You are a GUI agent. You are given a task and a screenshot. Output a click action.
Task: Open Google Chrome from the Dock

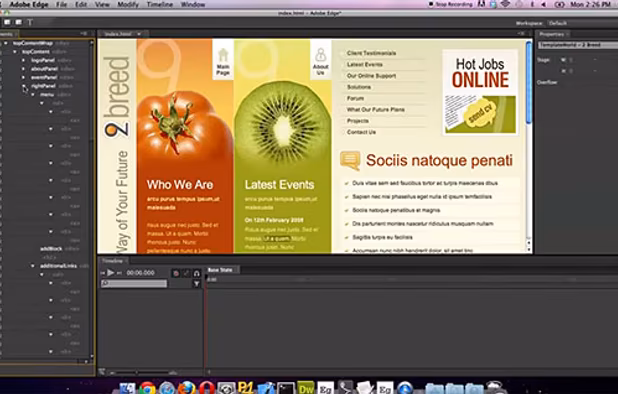[x=147, y=388]
